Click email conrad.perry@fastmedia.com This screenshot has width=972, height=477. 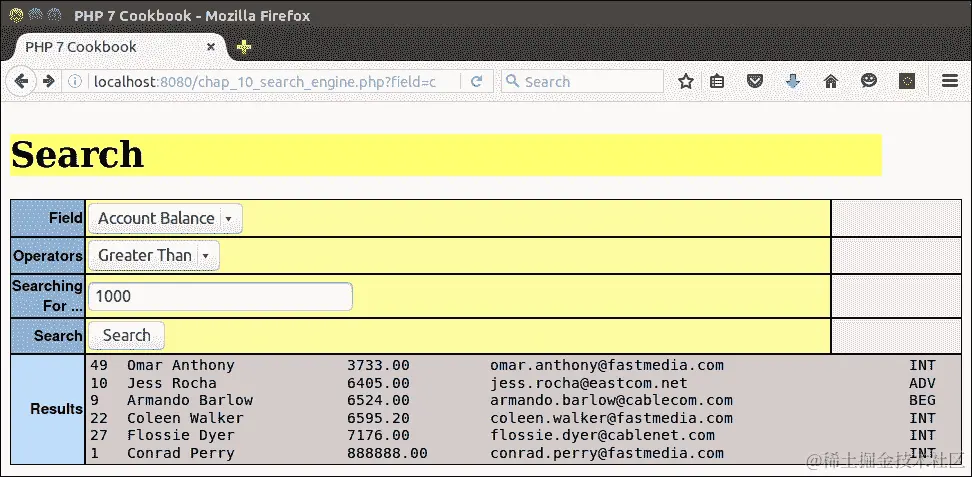(607, 453)
